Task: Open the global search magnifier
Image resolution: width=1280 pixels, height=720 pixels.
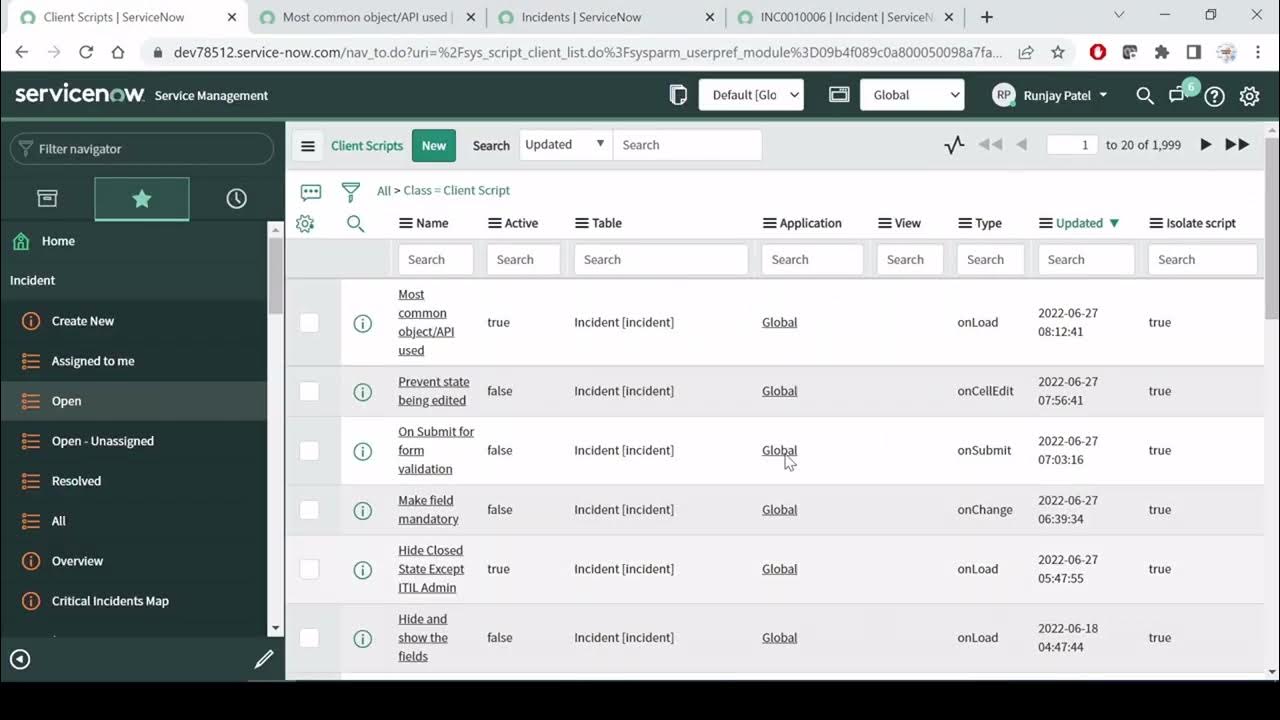Action: 1145,95
